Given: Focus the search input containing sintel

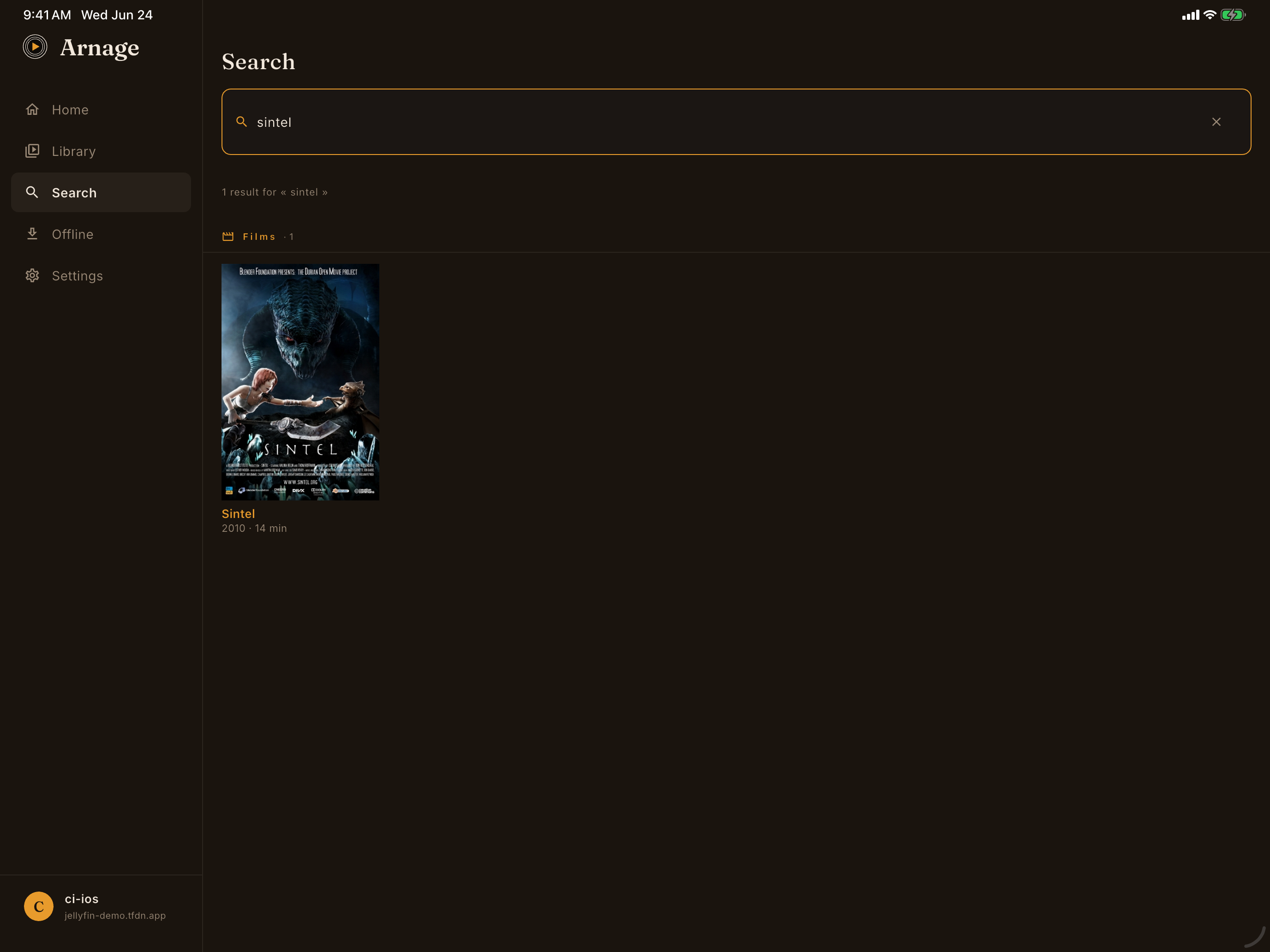Looking at the screenshot, I should point(736,122).
